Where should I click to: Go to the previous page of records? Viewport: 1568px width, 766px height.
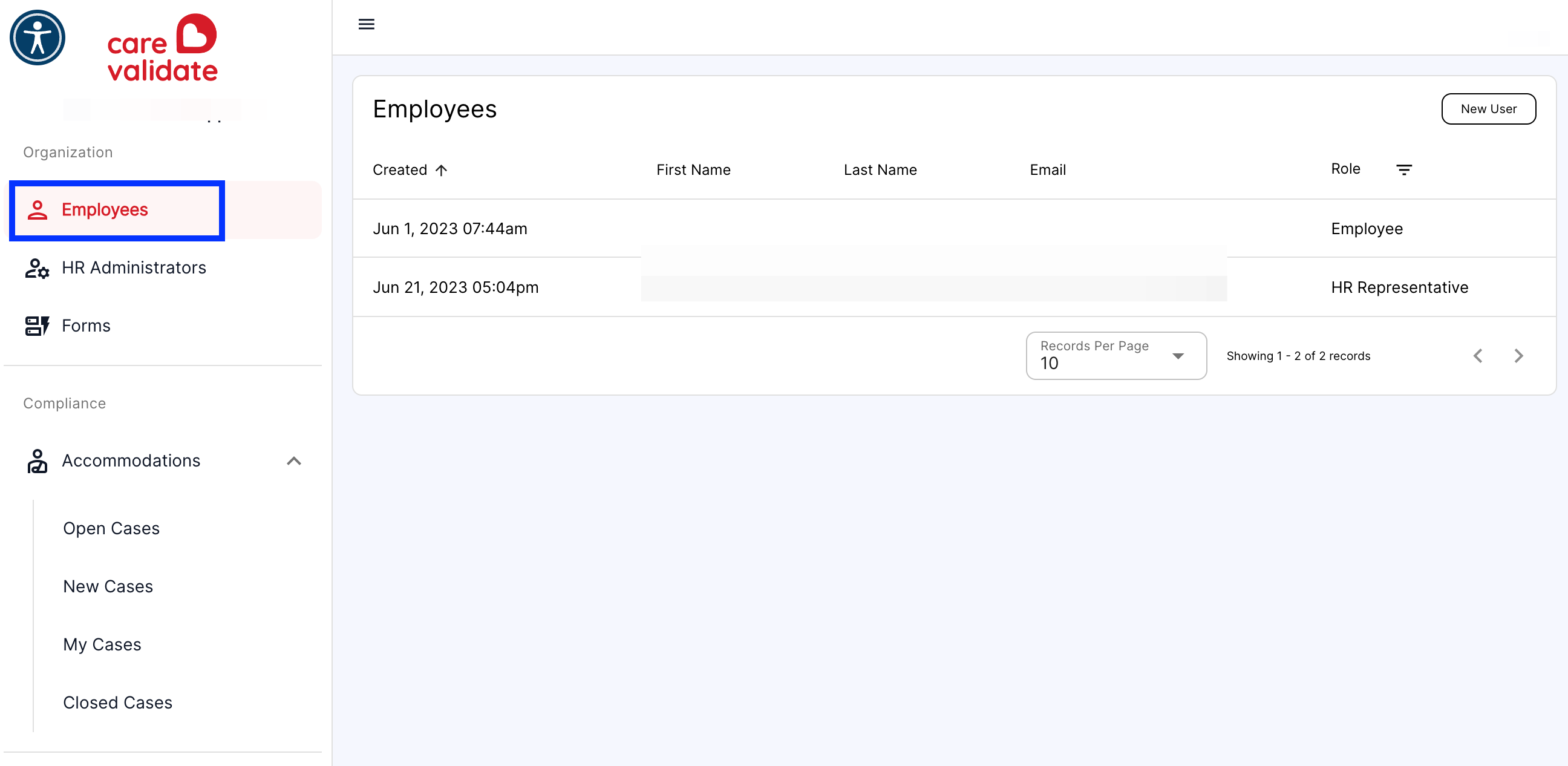coord(1477,356)
